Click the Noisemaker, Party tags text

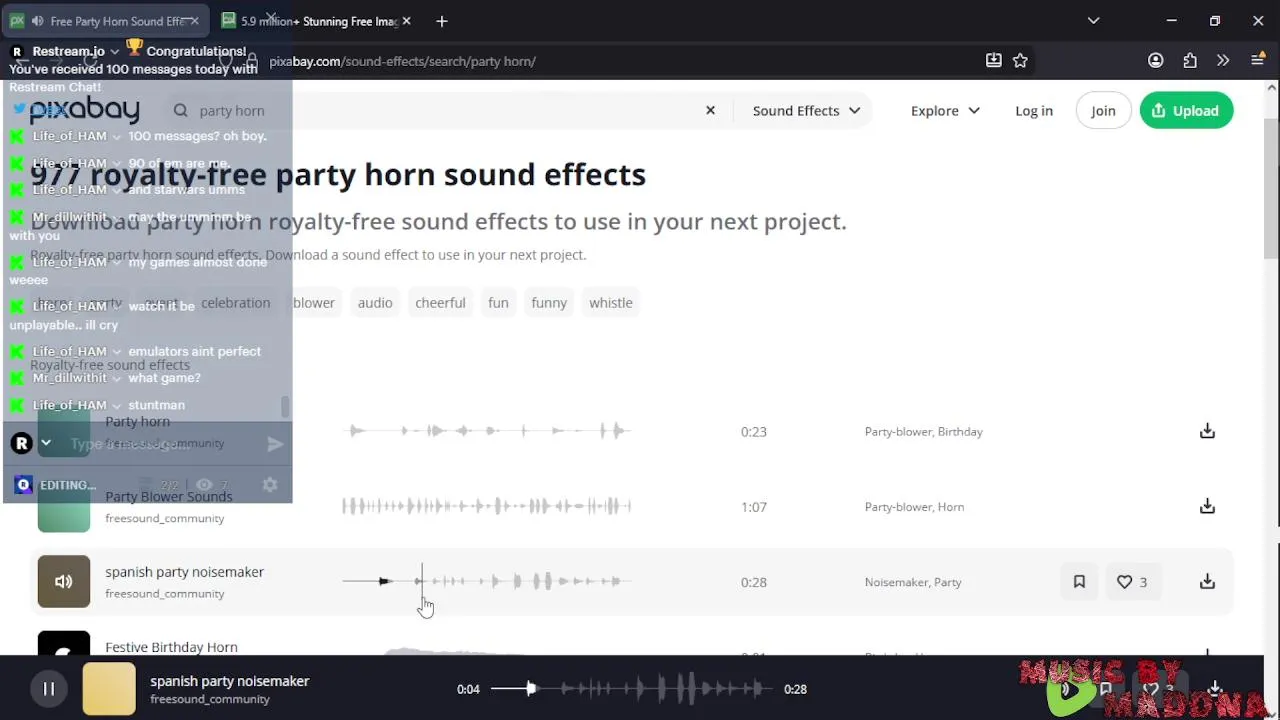point(912,581)
